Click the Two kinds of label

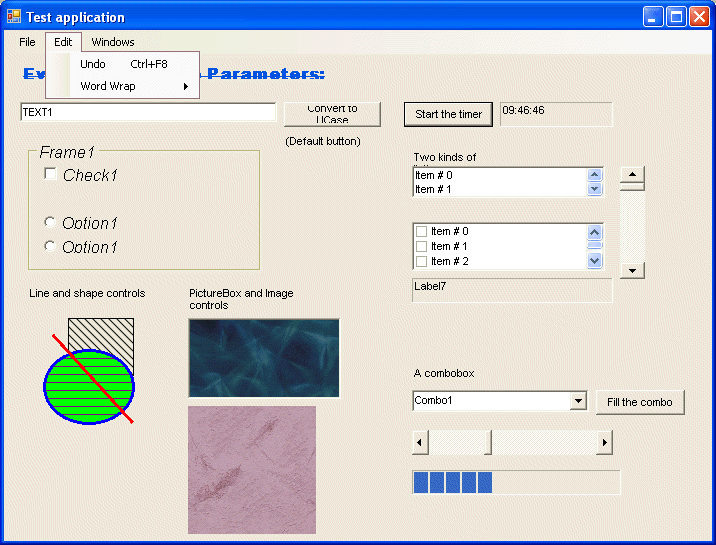point(445,157)
